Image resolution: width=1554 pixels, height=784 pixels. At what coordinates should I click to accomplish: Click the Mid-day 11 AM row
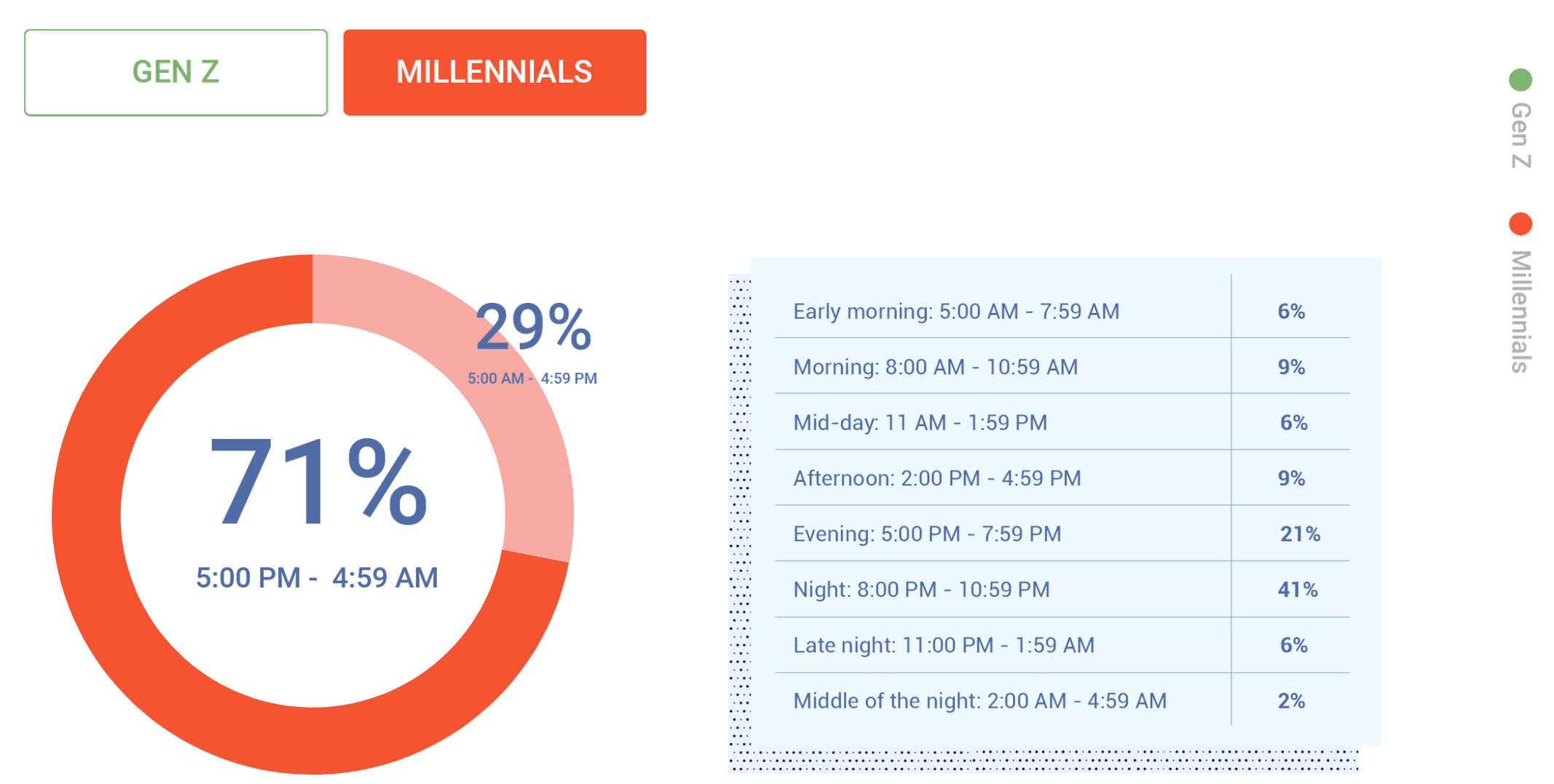(x=1062, y=422)
